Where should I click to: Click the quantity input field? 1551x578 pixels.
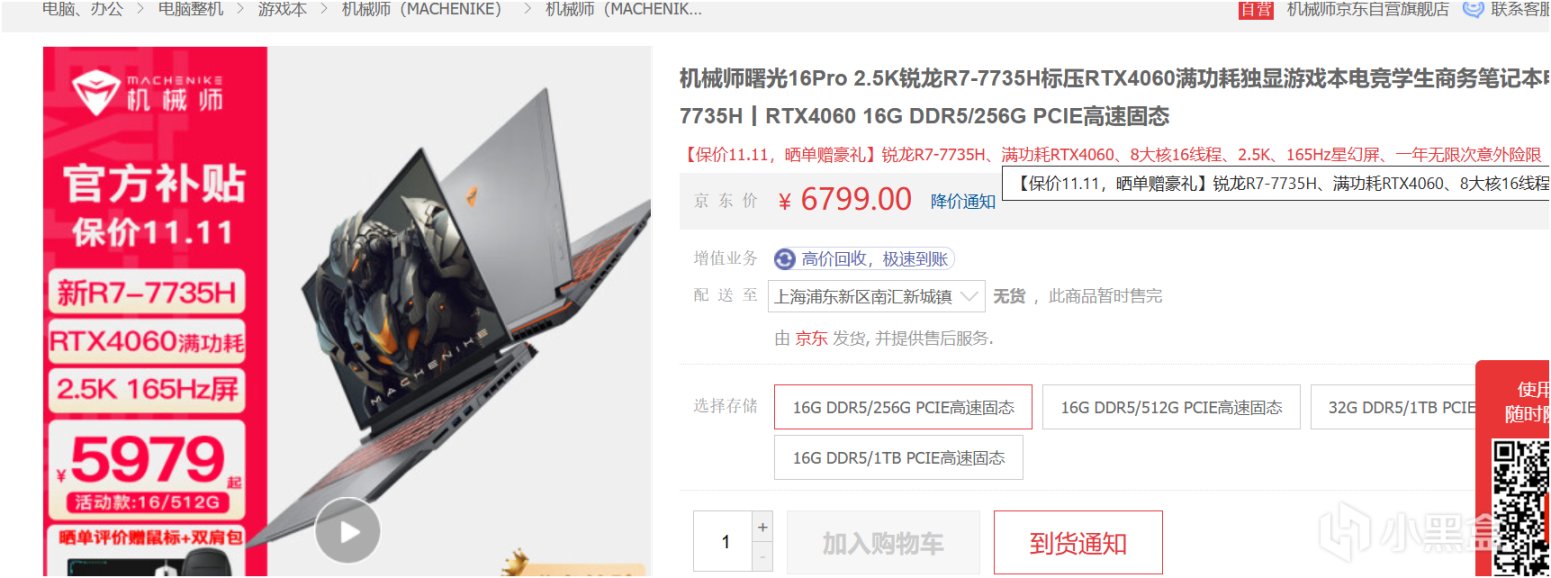[724, 542]
